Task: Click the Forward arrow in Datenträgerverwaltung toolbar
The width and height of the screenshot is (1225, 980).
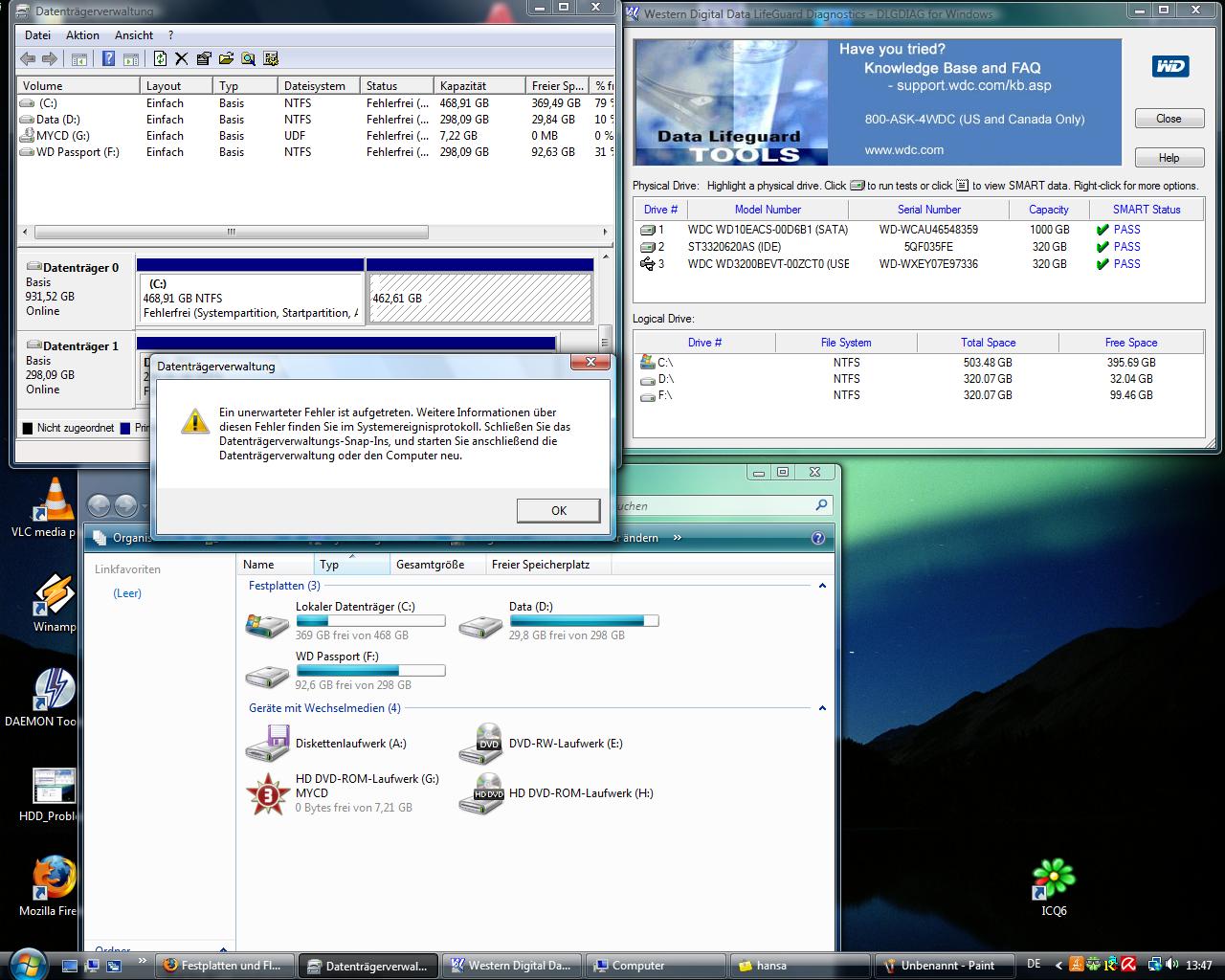Action: [50, 59]
